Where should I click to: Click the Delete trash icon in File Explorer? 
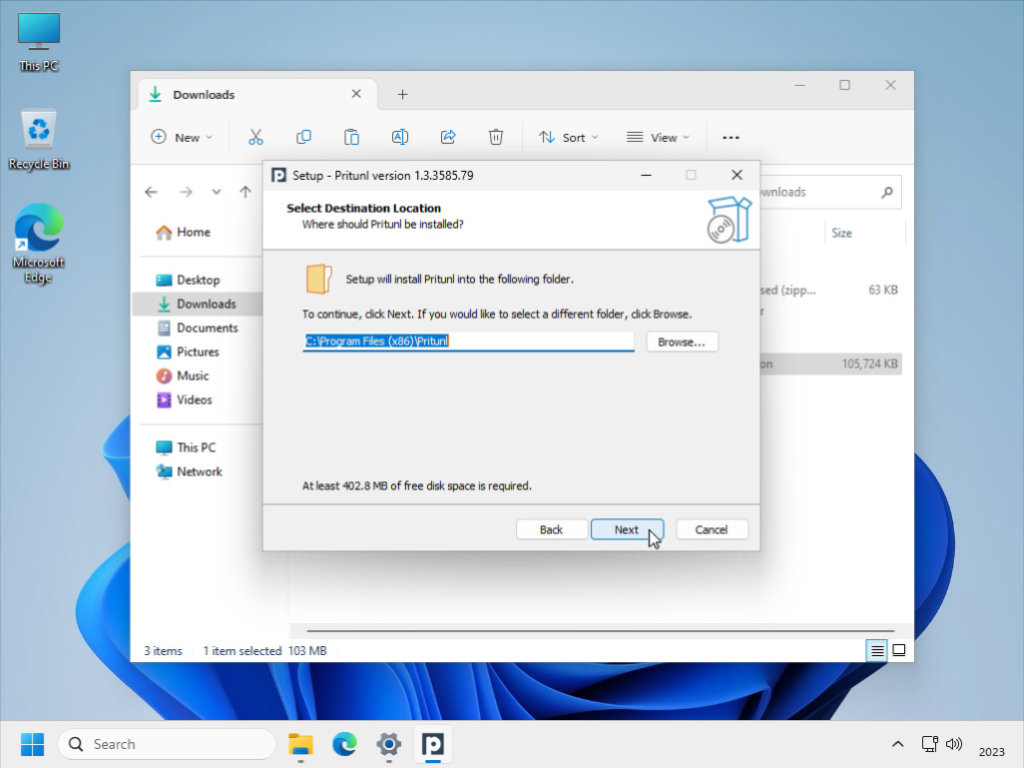pos(496,137)
